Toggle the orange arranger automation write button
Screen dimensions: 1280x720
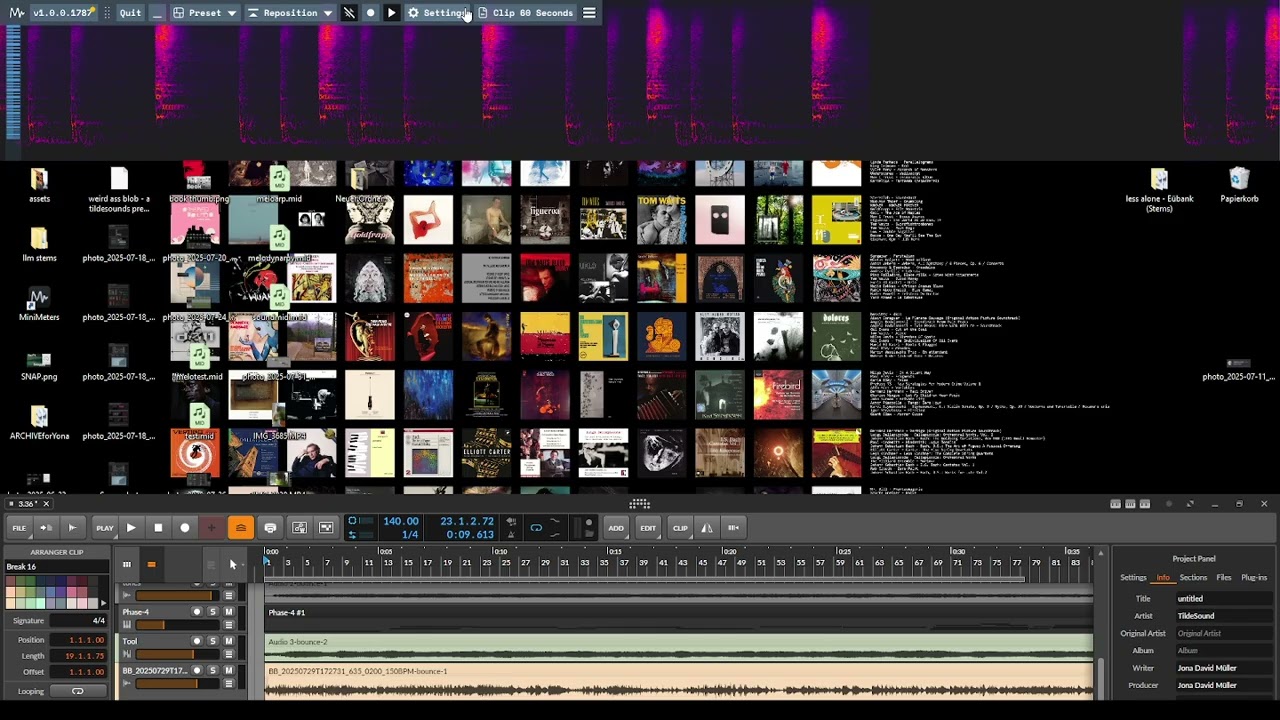click(240, 528)
